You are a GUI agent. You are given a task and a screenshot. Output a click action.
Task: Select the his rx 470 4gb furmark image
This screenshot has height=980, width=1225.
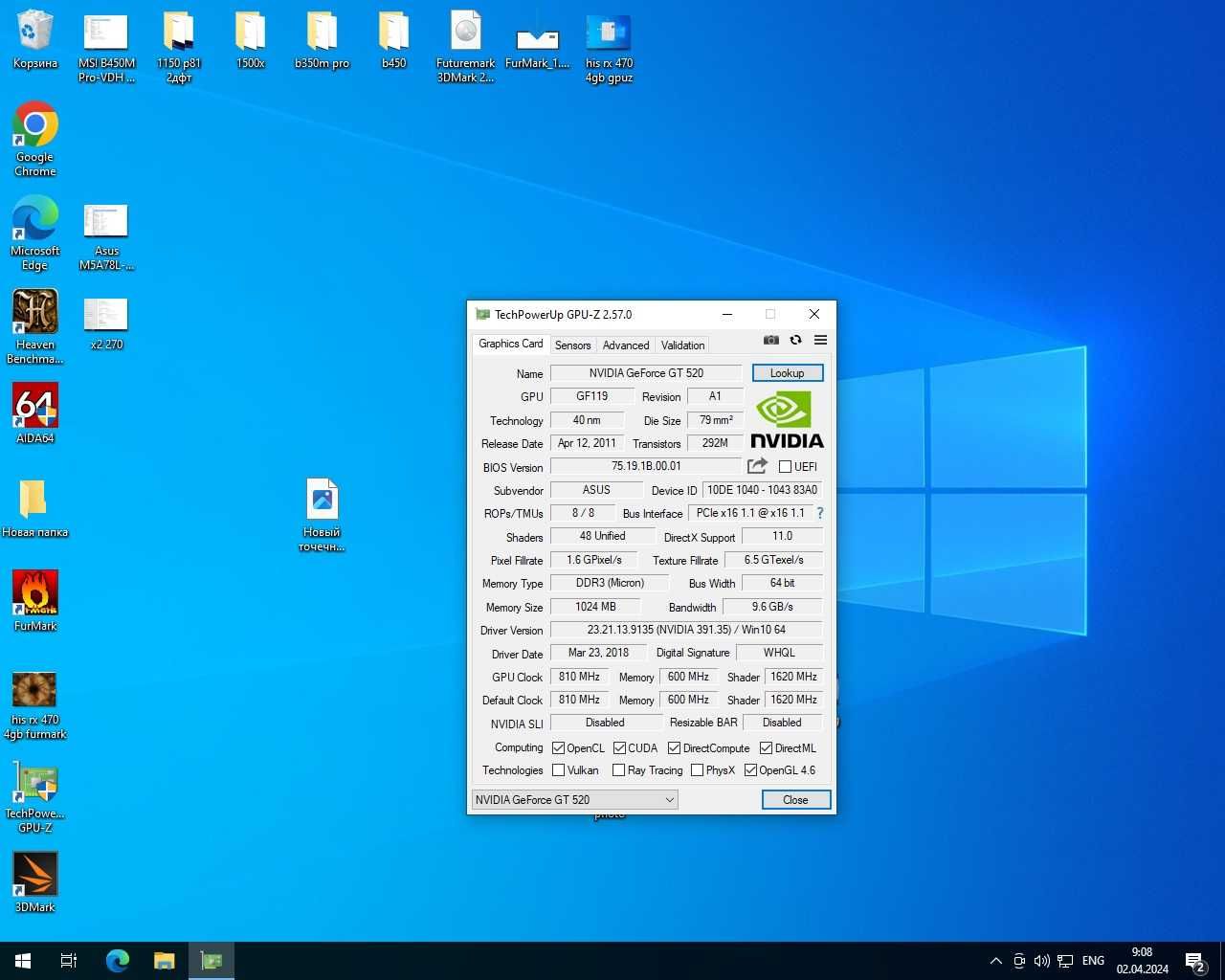(x=35, y=705)
